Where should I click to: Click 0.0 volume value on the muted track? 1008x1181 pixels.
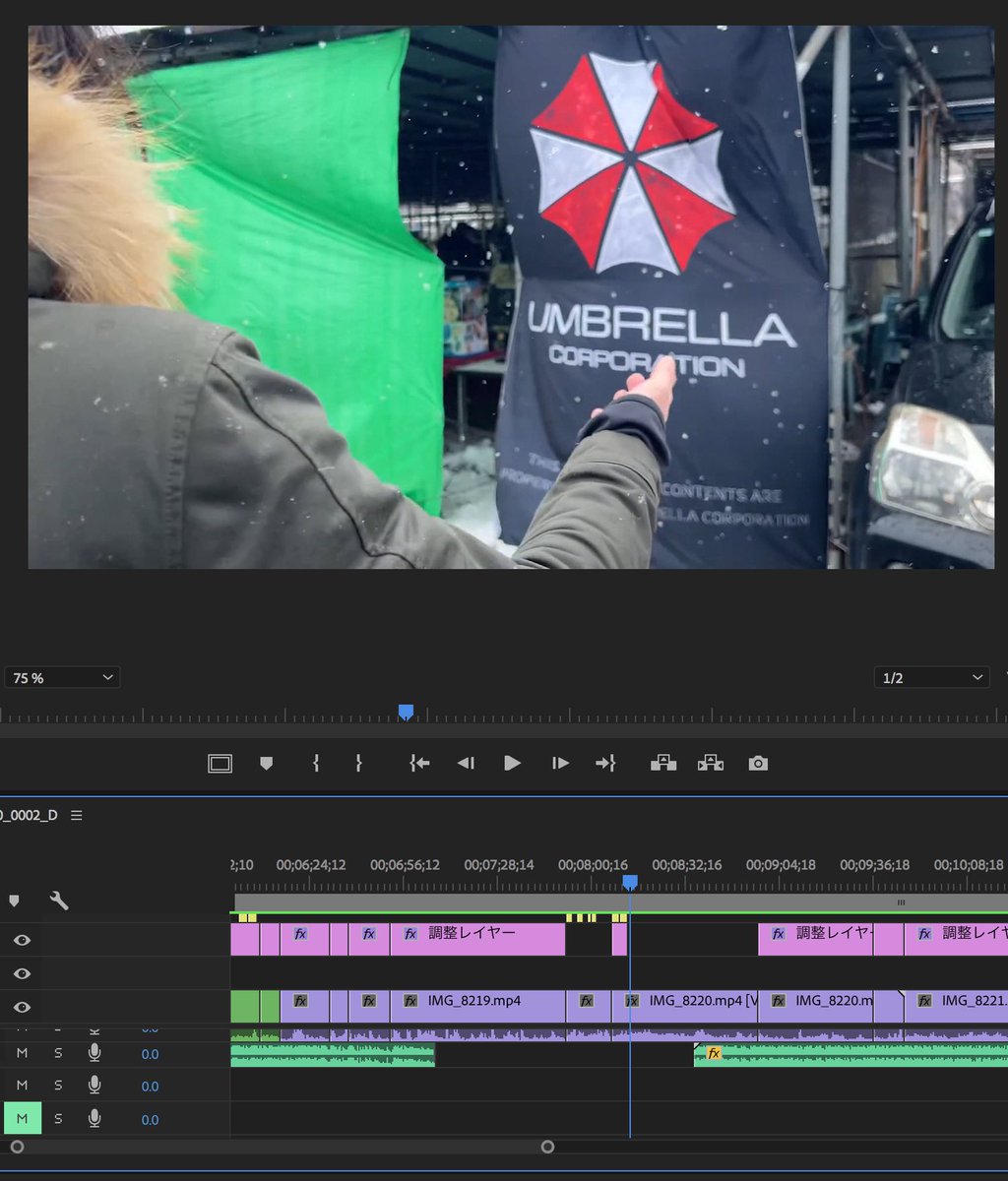click(x=150, y=1120)
